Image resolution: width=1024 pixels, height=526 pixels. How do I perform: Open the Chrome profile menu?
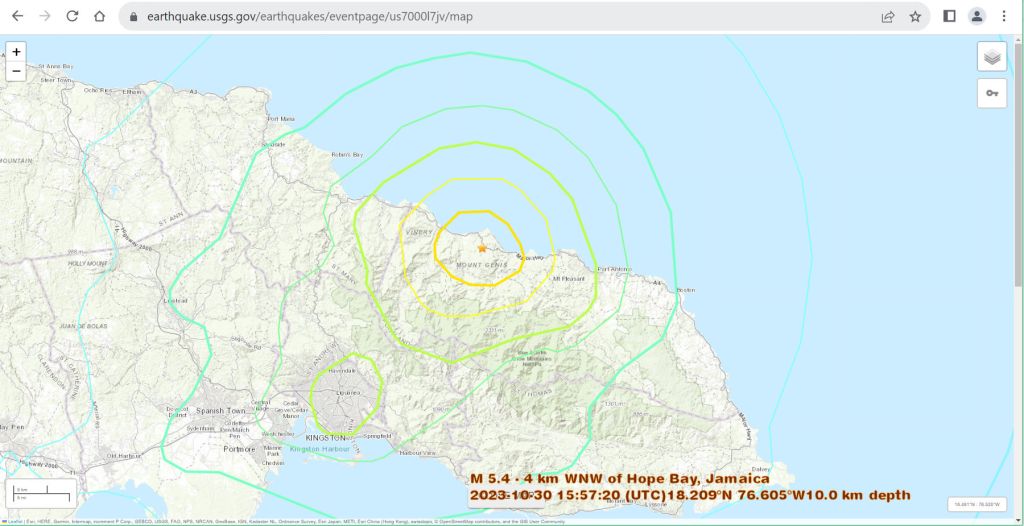pos(977,16)
